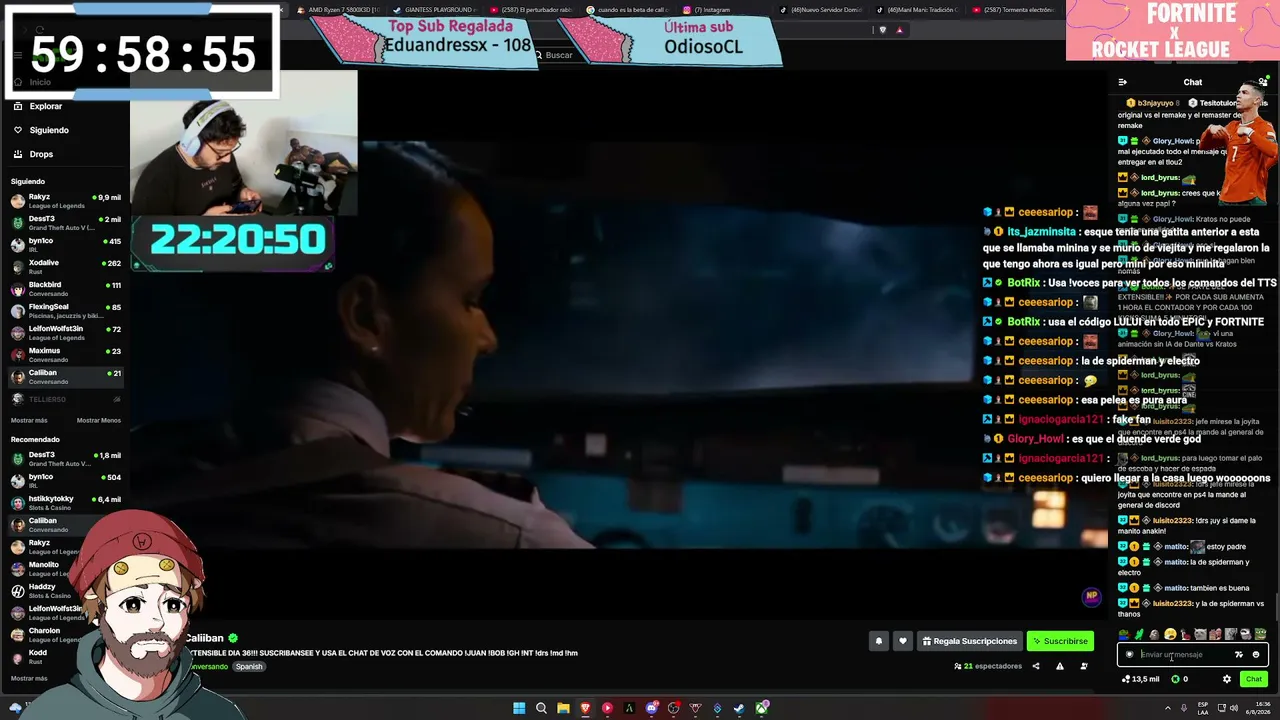
Task: Select the crying yellow face emote
Action: 1170,634
